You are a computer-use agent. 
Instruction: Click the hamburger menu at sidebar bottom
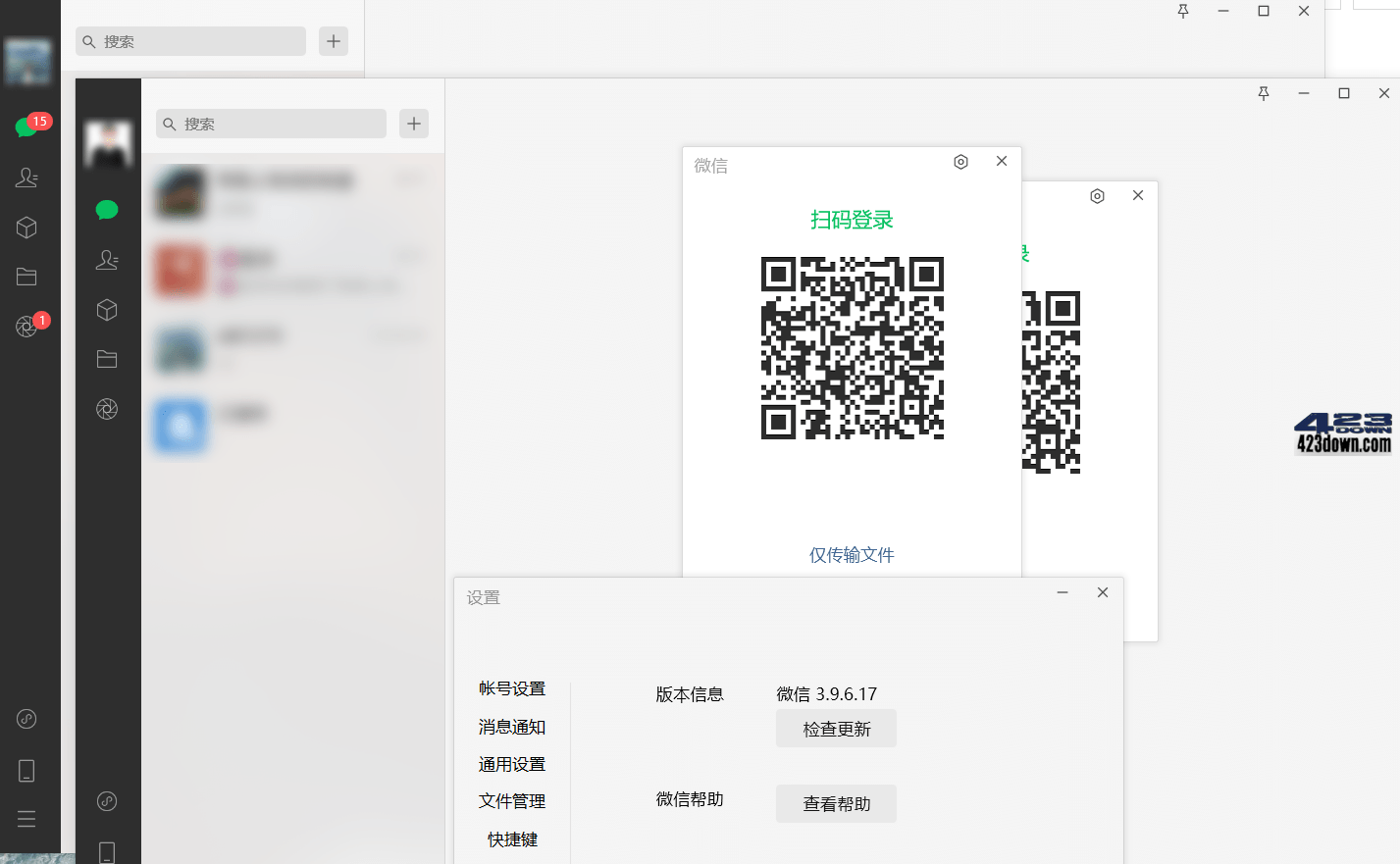(27, 818)
